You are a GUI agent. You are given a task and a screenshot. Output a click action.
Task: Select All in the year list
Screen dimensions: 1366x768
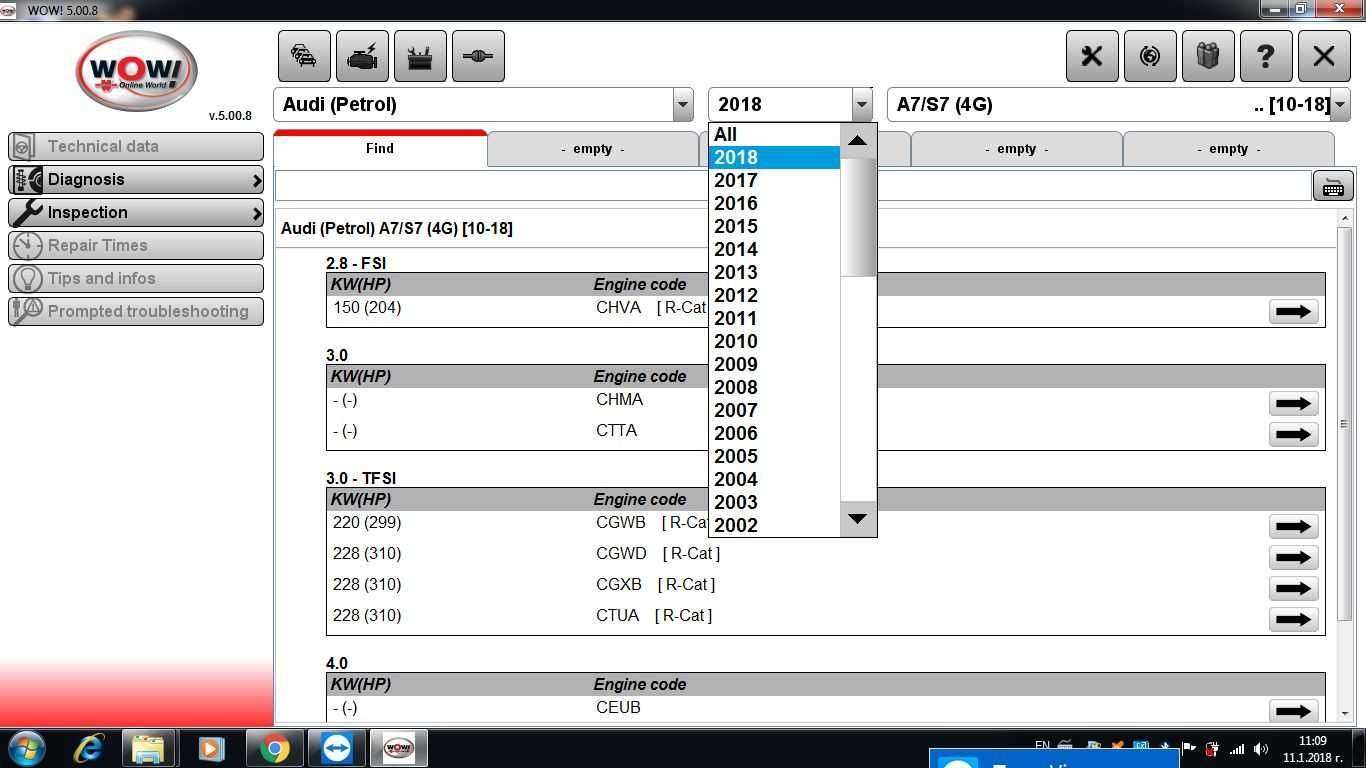coord(774,134)
